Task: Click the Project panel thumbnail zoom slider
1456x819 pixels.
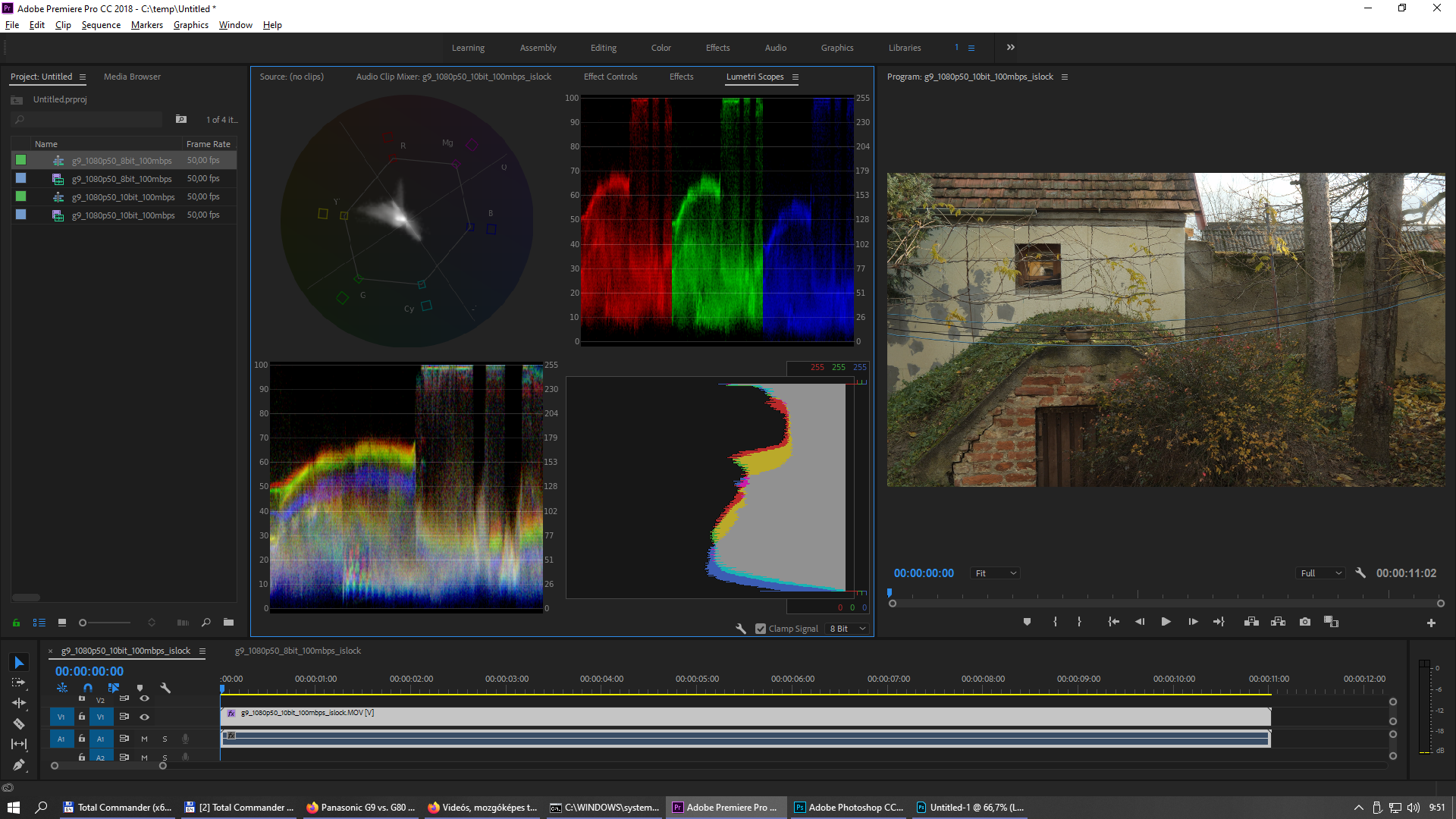Action: [83, 623]
